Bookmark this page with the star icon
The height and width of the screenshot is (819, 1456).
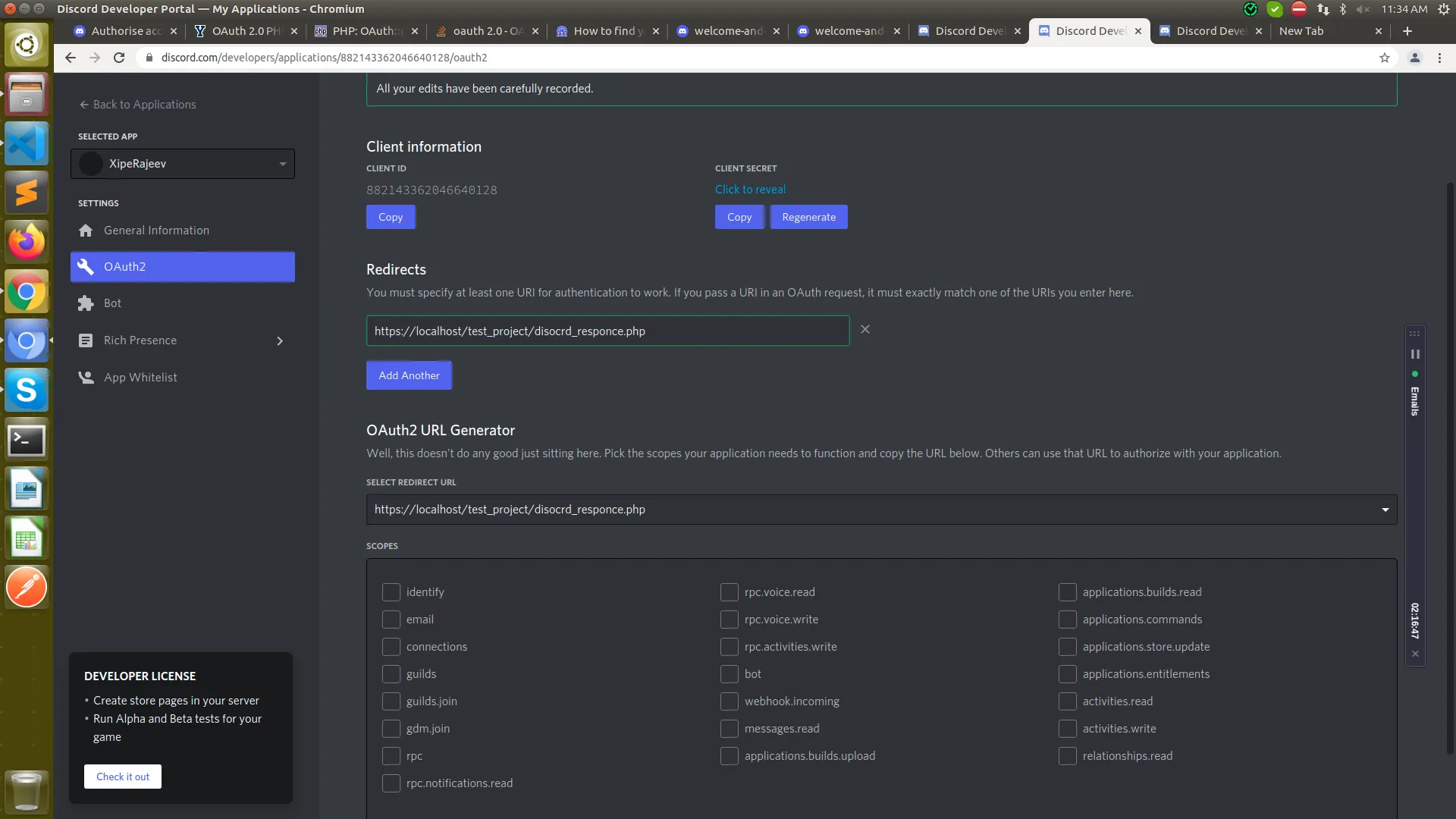[x=1384, y=58]
